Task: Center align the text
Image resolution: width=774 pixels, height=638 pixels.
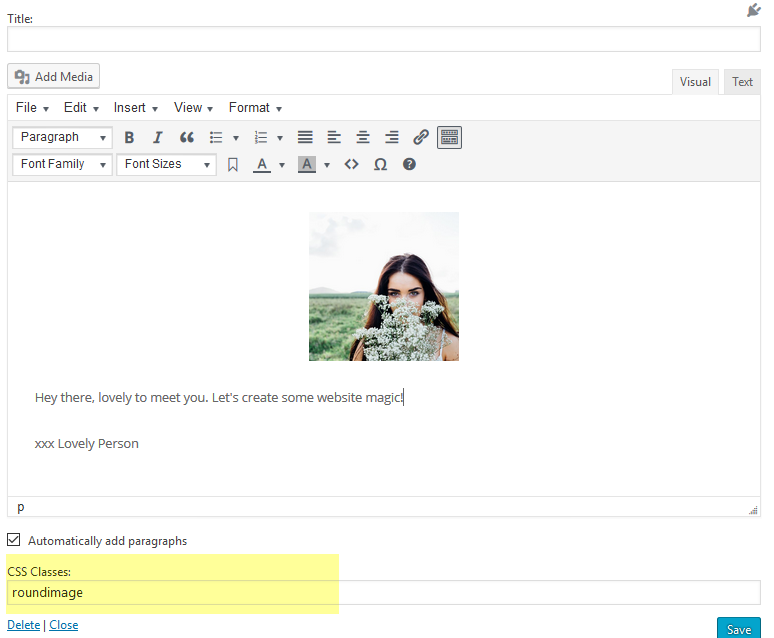Action: [363, 137]
